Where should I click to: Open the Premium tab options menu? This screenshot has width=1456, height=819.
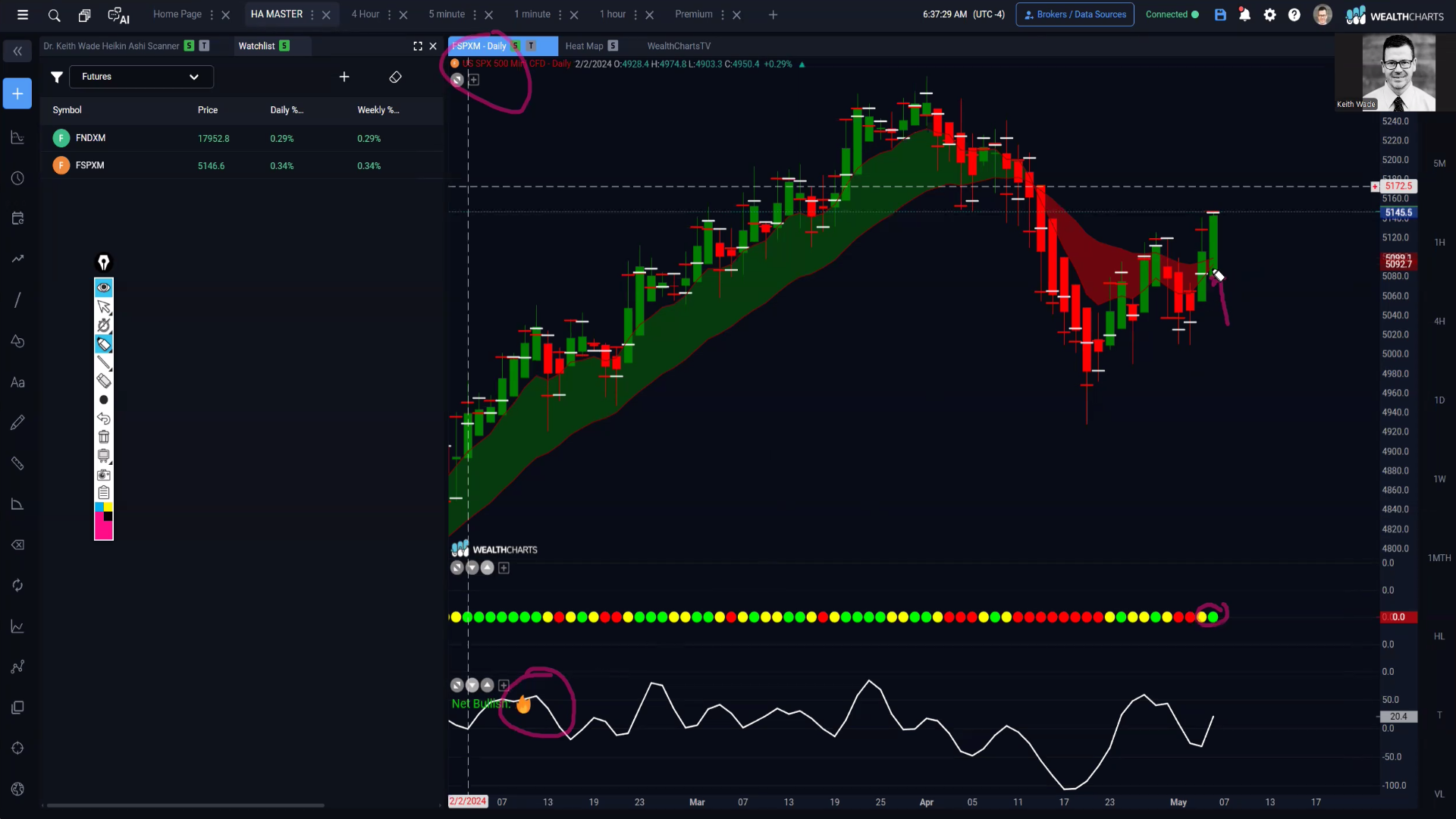tap(723, 15)
